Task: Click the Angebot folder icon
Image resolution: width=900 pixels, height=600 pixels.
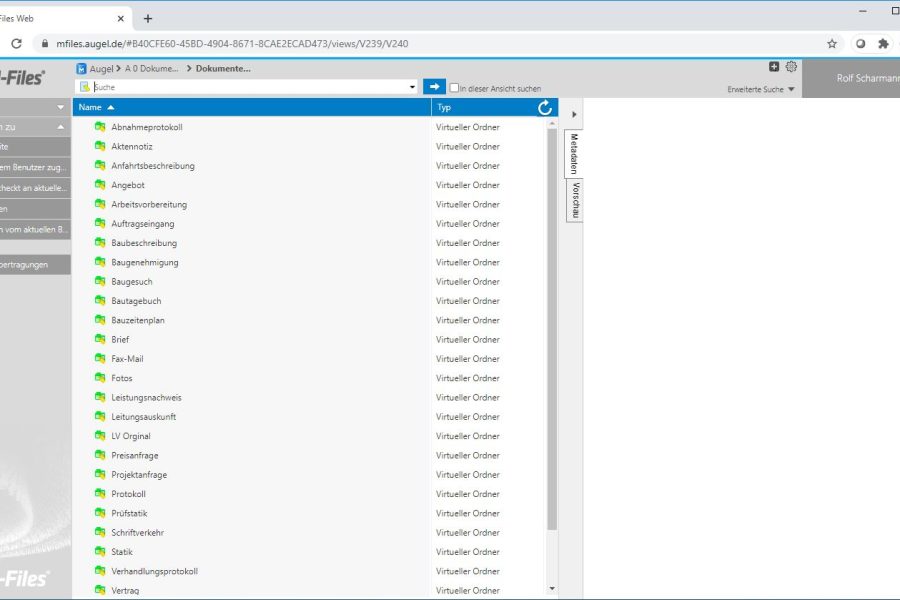Action: point(100,185)
